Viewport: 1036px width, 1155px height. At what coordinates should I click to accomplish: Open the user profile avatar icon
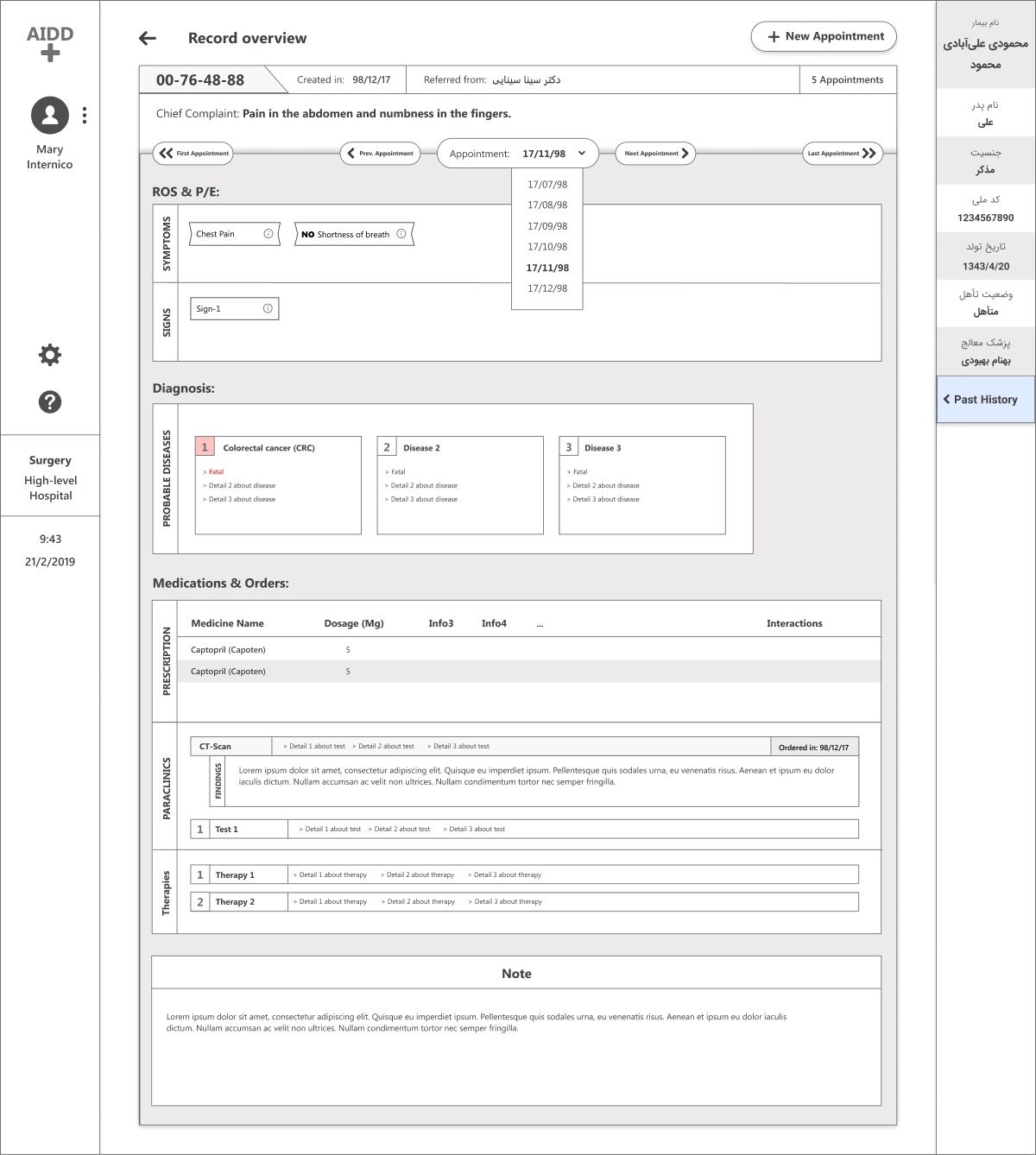tap(50, 115)
